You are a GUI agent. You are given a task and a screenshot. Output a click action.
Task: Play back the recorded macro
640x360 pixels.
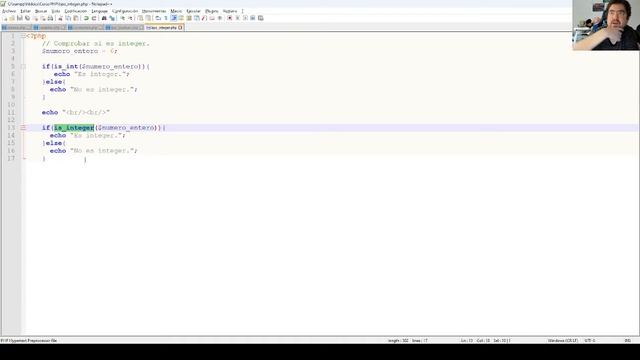pos(245,18)
